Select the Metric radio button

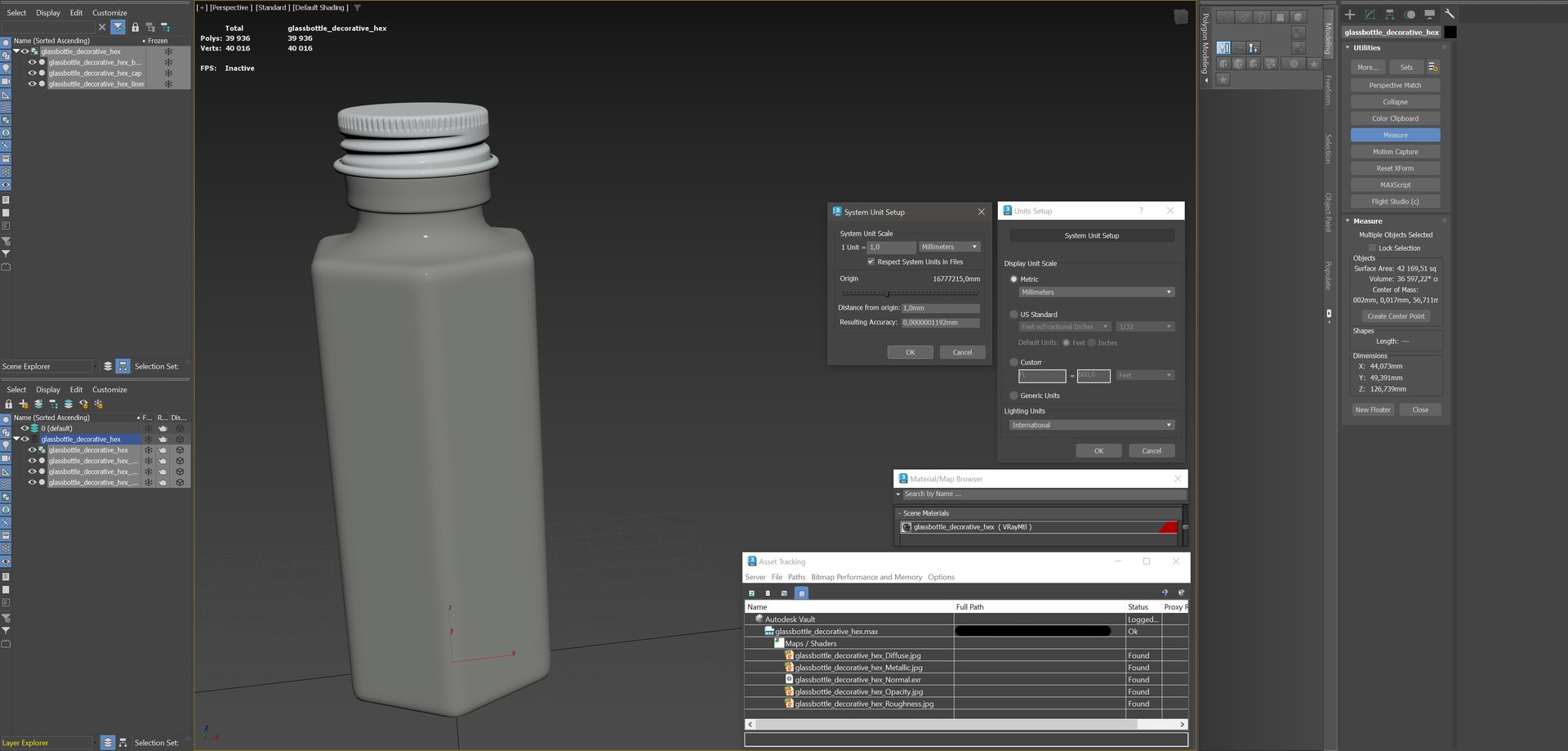pos(1013,279)
